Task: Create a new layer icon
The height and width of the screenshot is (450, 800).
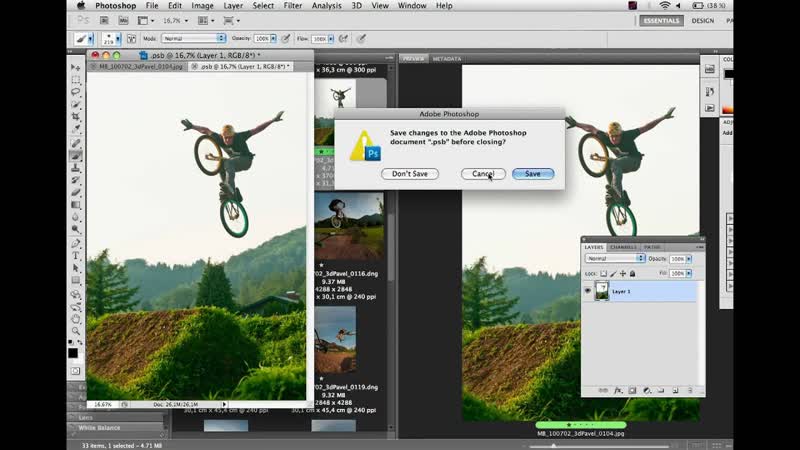Action: (675, 390)
